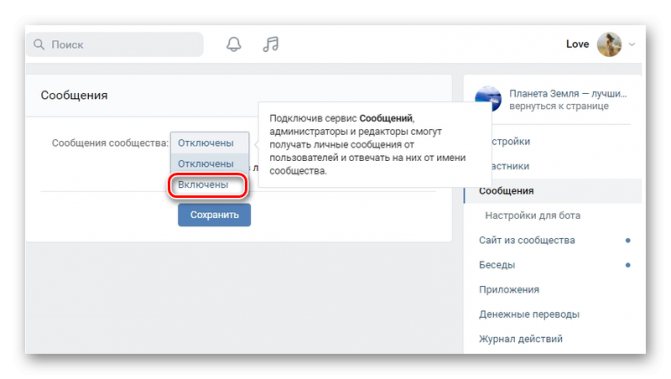
Task: Click the dot next to Беседы
Action: coord(628,265)
